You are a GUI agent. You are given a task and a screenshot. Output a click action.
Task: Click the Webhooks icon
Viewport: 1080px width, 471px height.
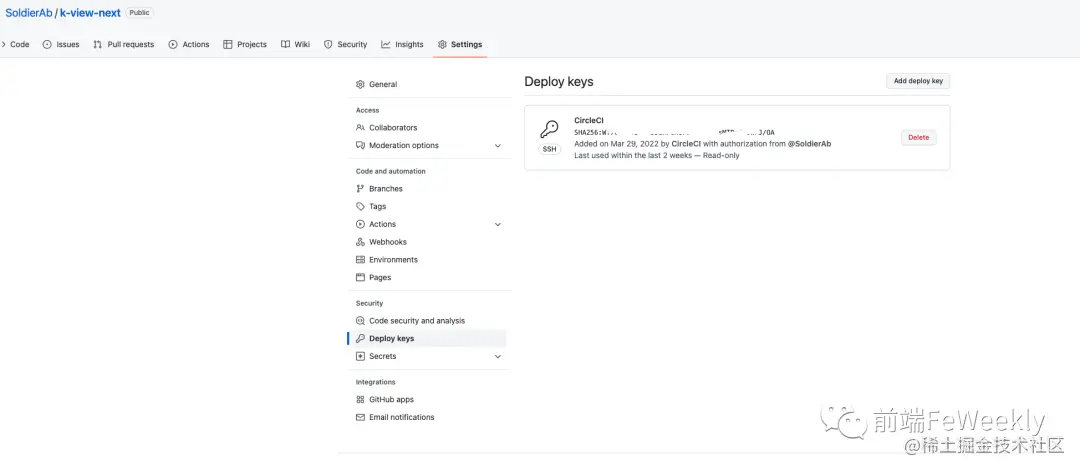(360, 242)
